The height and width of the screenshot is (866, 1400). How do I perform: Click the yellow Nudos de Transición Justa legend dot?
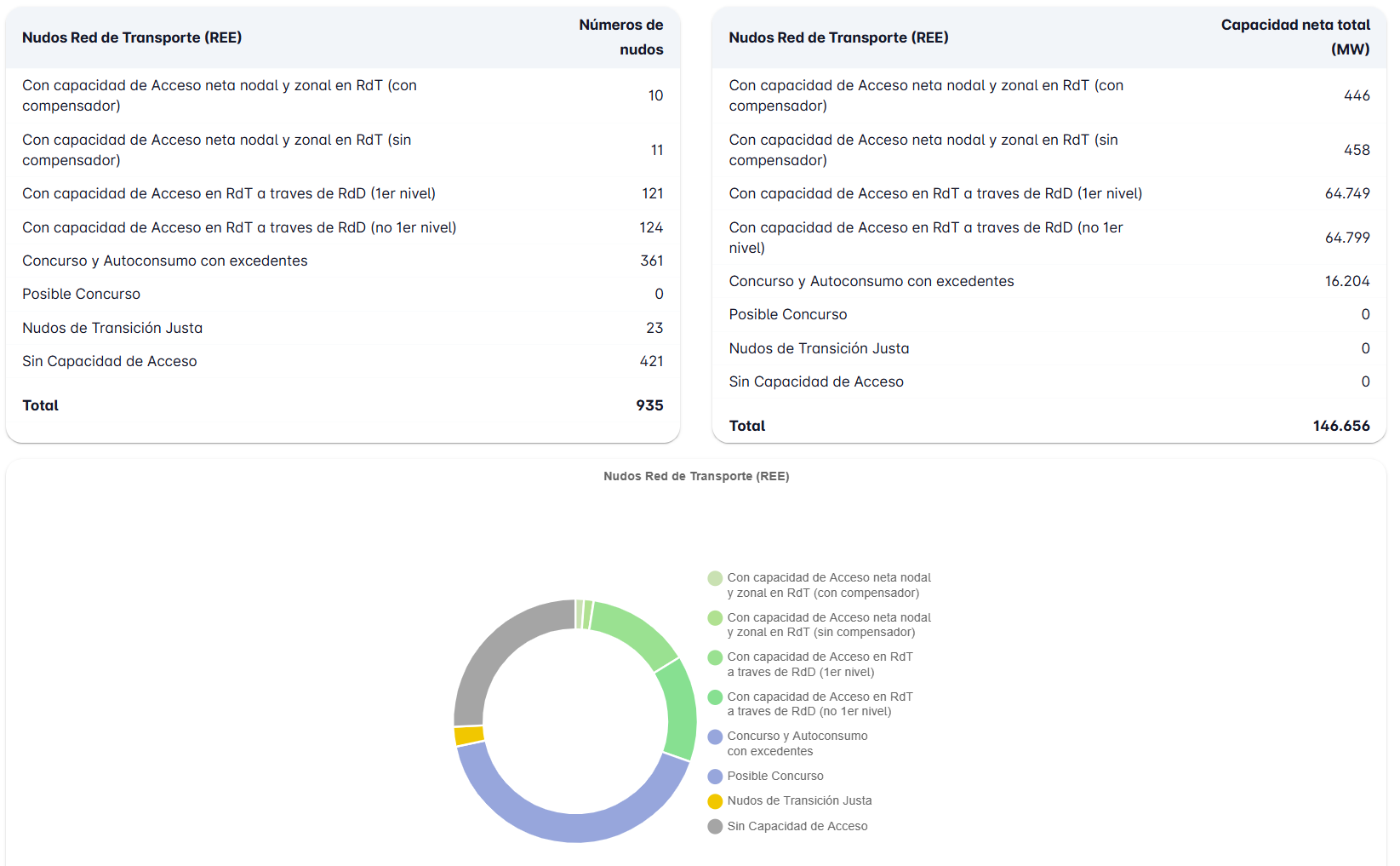[715, 801]
